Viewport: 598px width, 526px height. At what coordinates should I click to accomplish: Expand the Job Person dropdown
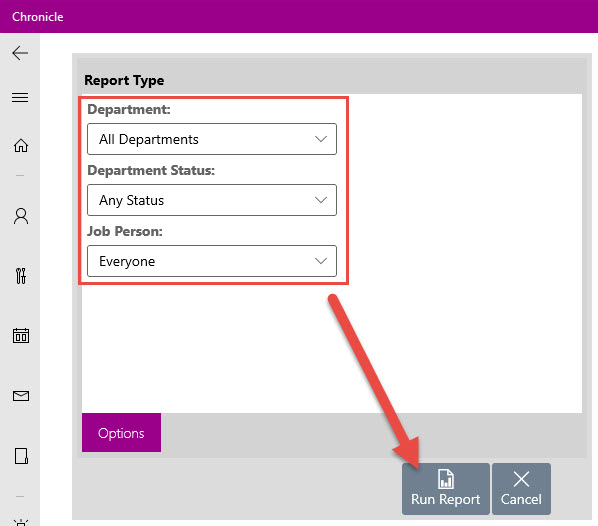click(212, 261)
